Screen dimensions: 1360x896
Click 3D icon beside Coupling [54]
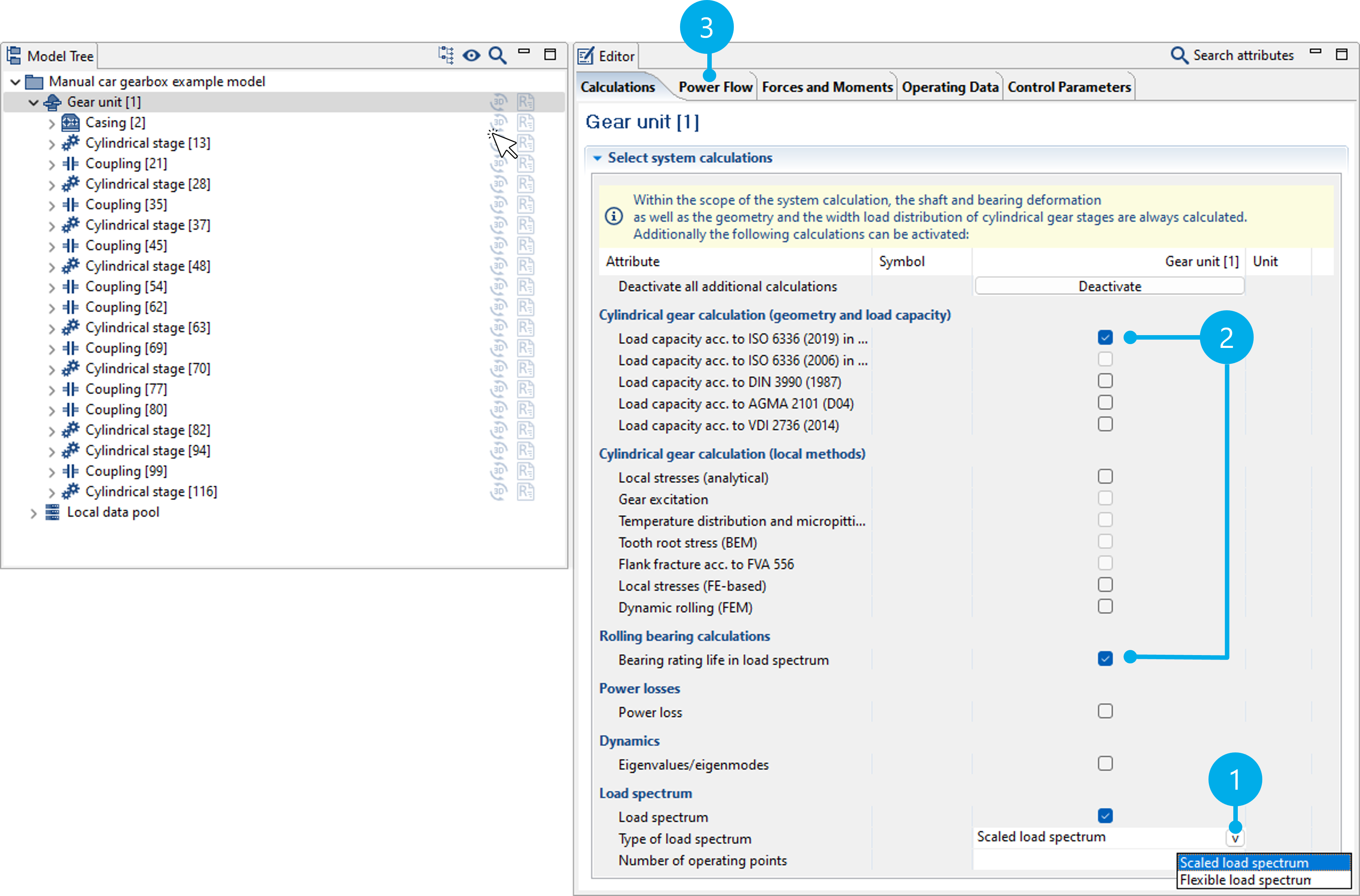tap(499, 287)
